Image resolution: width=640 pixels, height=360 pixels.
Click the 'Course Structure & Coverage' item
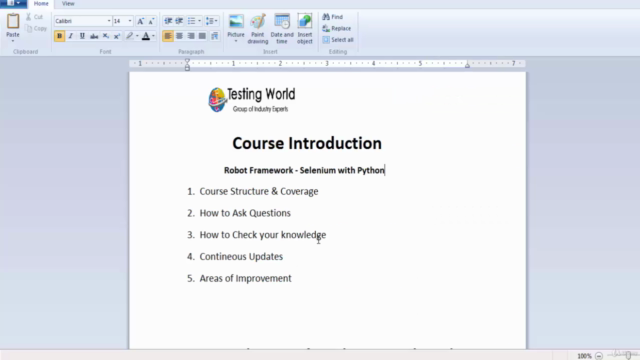pyautogui.click(x=259, y=191)
